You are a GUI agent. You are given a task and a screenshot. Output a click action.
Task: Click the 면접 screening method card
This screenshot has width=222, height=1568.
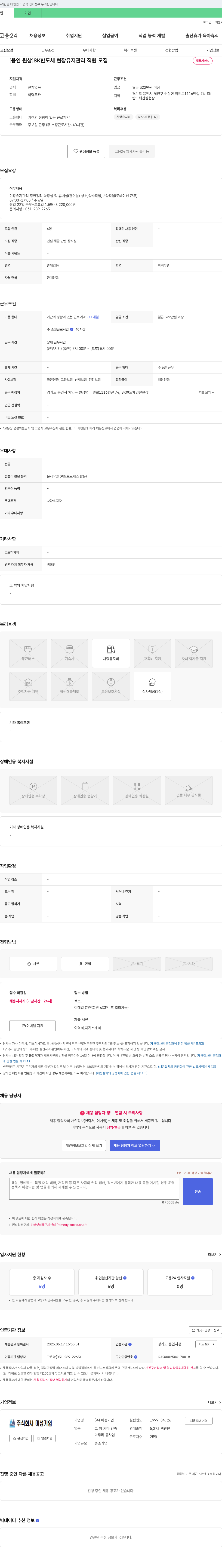coord(85,964)
